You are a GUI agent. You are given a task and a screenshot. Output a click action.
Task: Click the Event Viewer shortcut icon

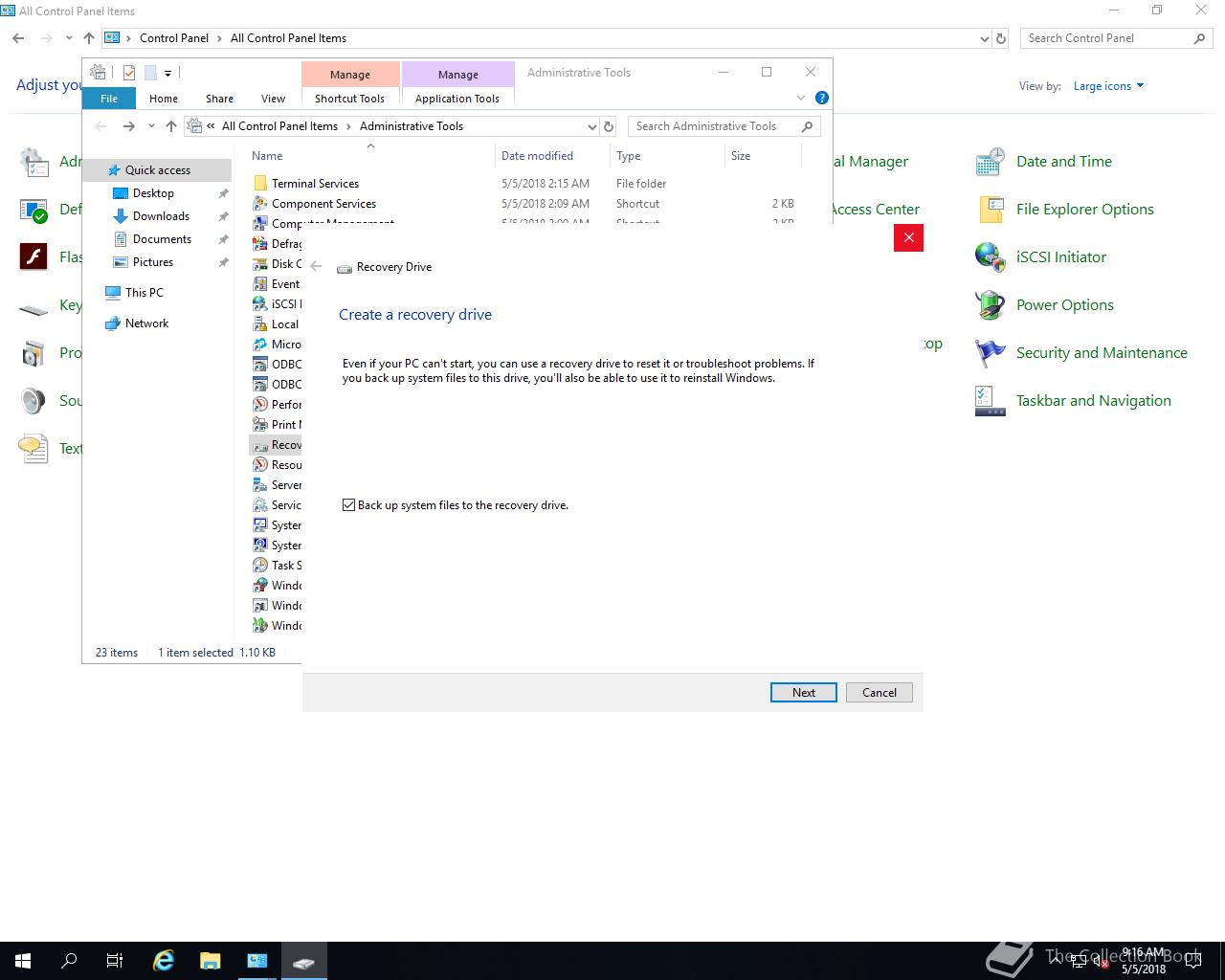259,284
